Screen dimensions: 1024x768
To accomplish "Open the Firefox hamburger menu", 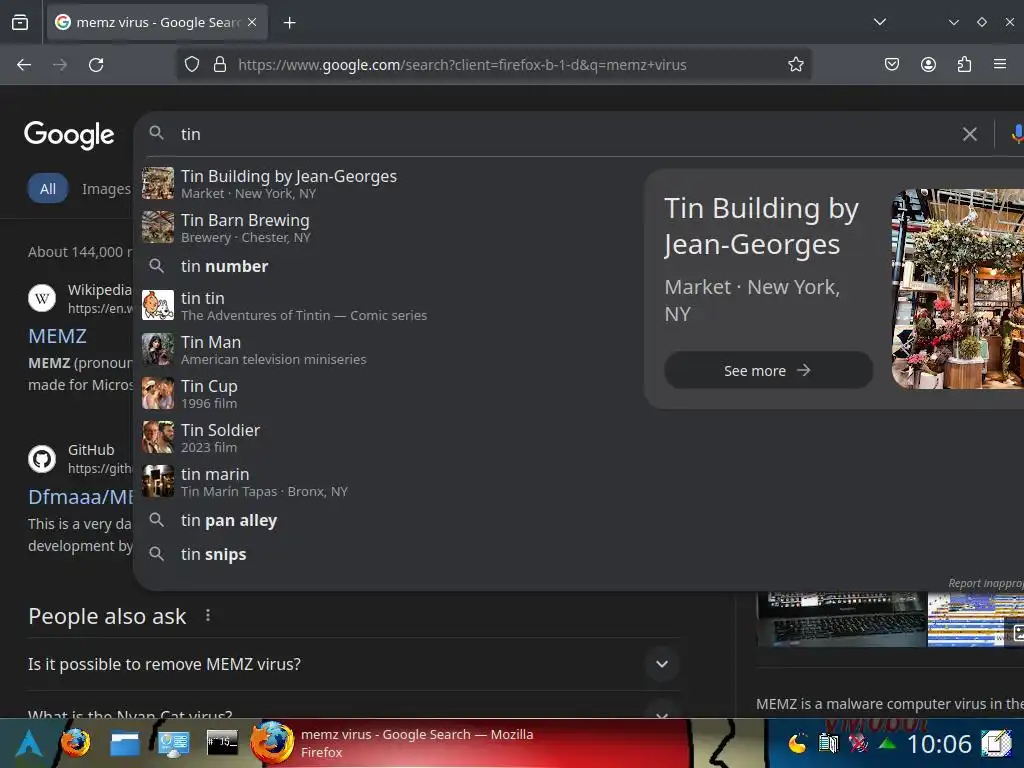I will pos(1000,65).
